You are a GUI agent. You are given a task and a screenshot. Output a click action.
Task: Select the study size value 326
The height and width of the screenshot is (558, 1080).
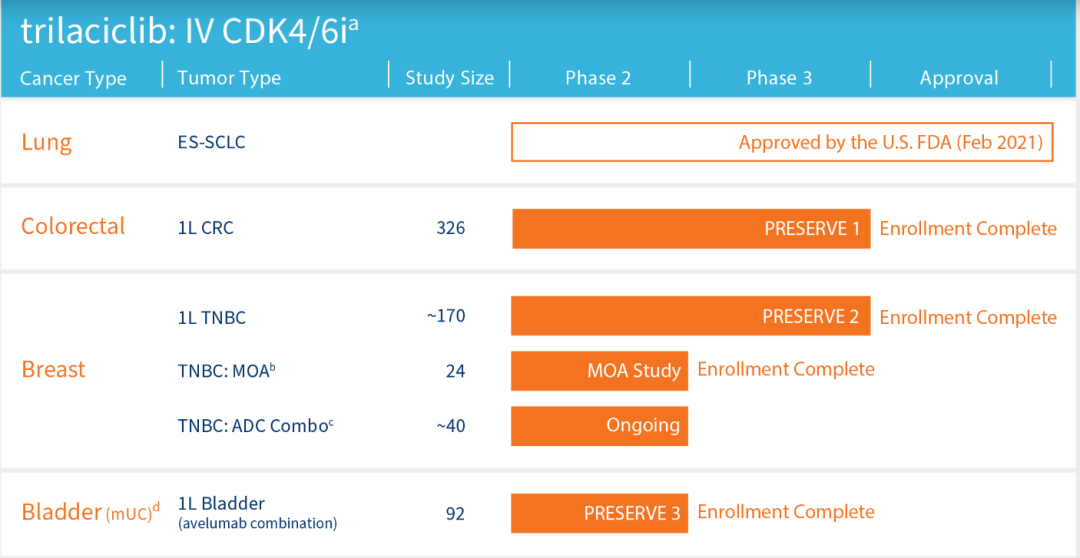coord(450,228)
